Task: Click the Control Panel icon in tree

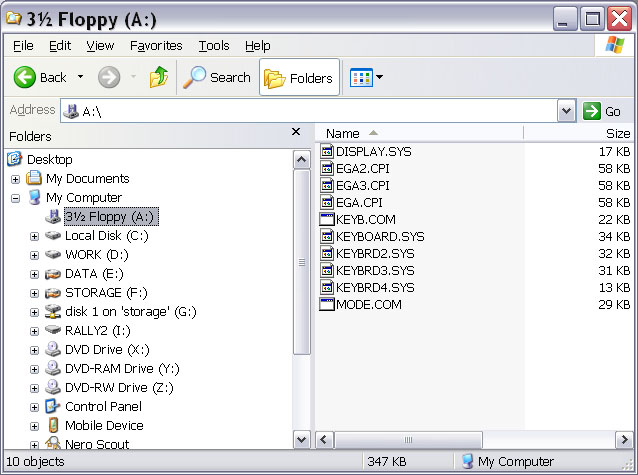Action: coord(53,406)
